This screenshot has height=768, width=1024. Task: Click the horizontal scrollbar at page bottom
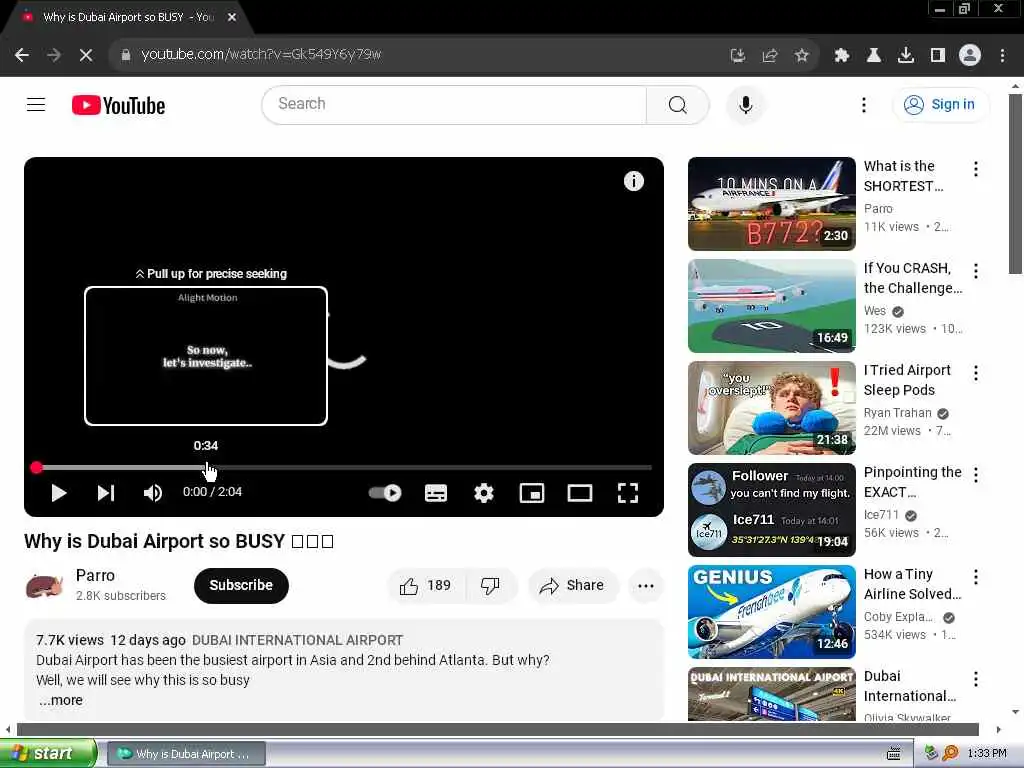[497, 729]
